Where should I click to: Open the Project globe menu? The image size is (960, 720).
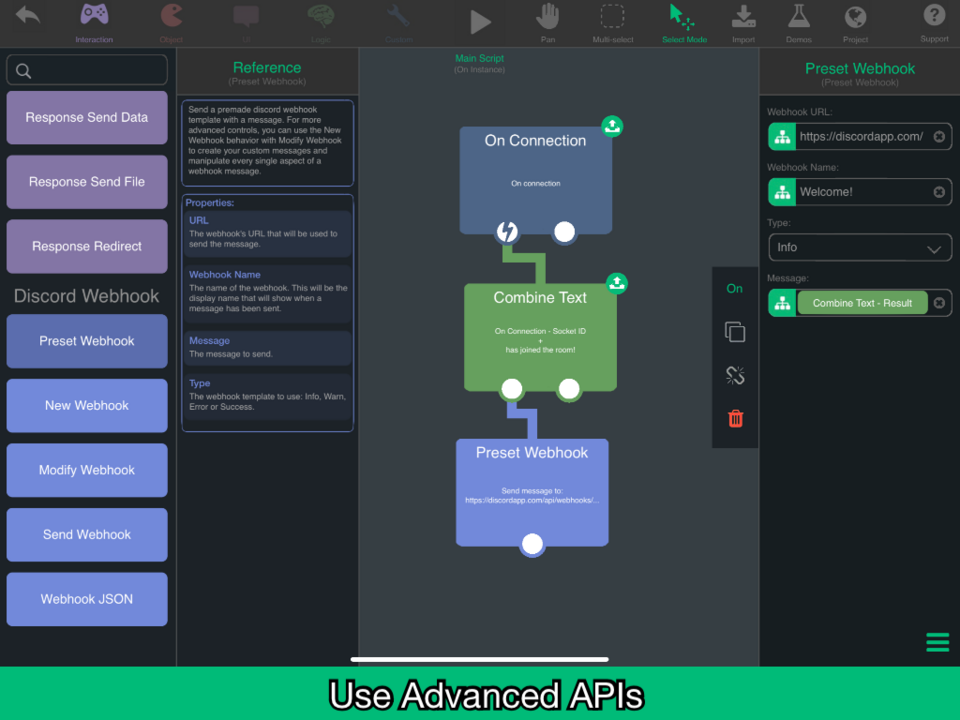click(855, 23)
